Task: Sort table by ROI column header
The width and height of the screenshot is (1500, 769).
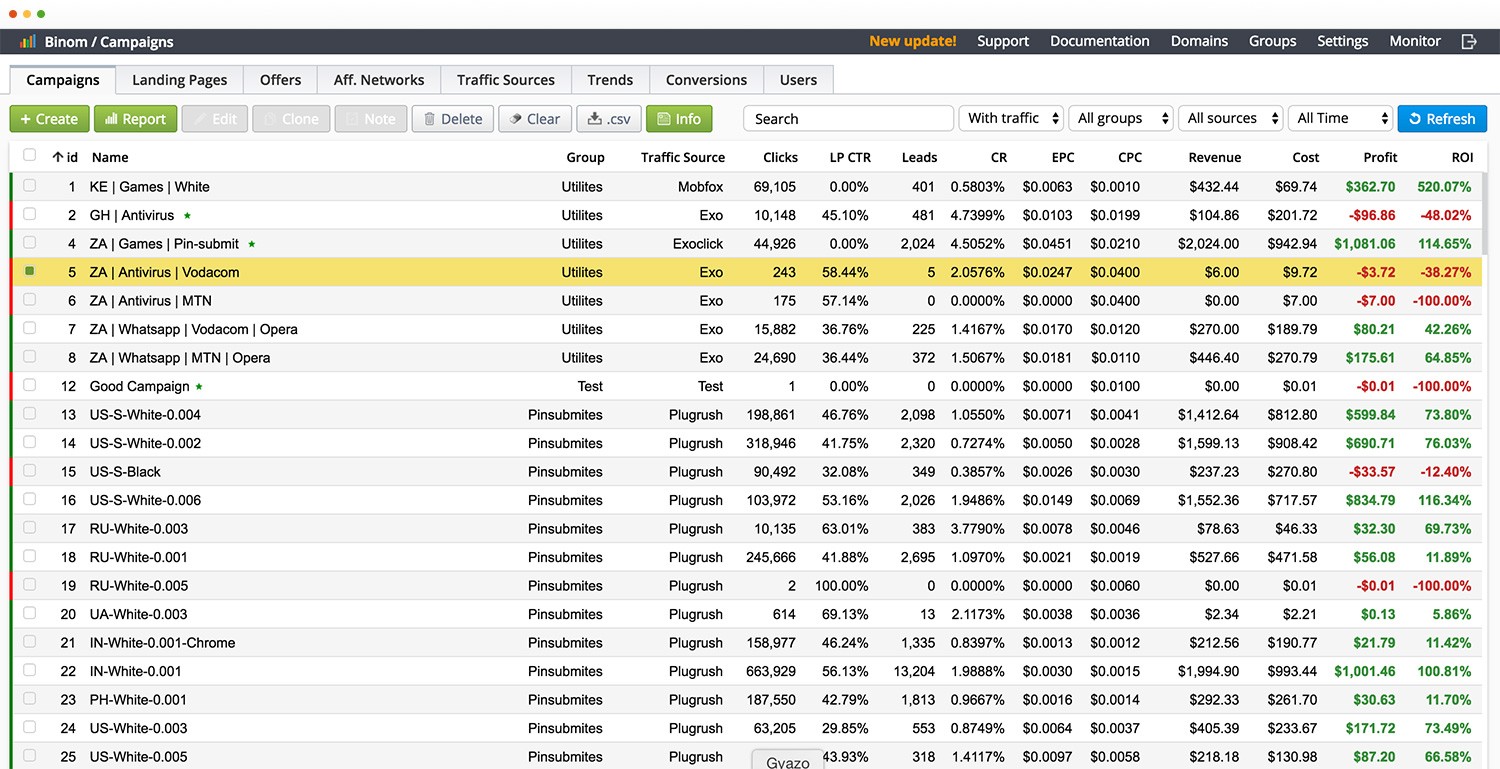Action: [1462, 157]
